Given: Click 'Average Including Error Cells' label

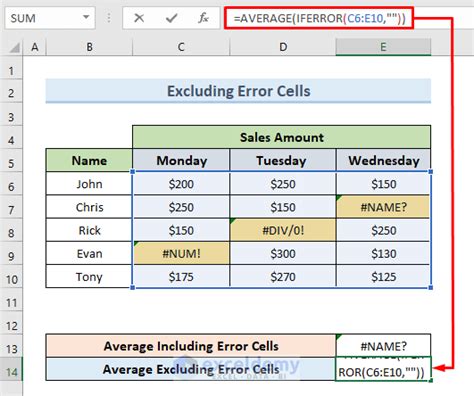Looking at the screenshot, I should pos(191,346).
